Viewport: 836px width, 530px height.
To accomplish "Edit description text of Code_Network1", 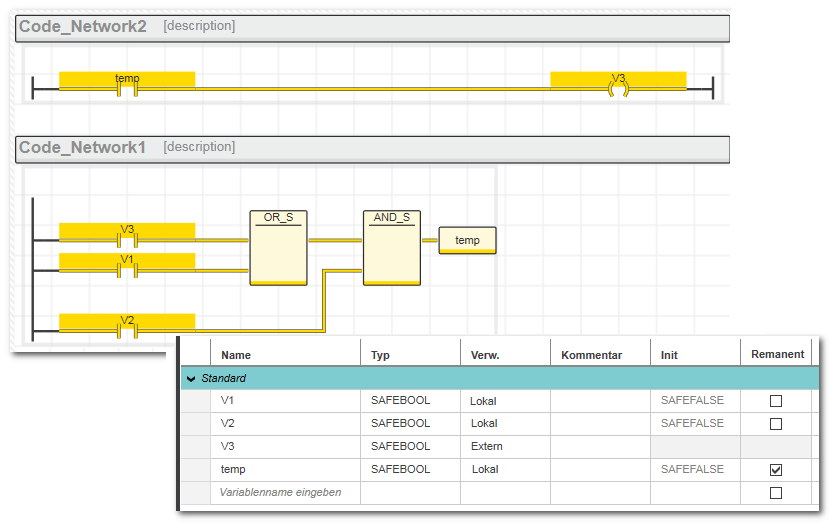I will coord(199,147).
